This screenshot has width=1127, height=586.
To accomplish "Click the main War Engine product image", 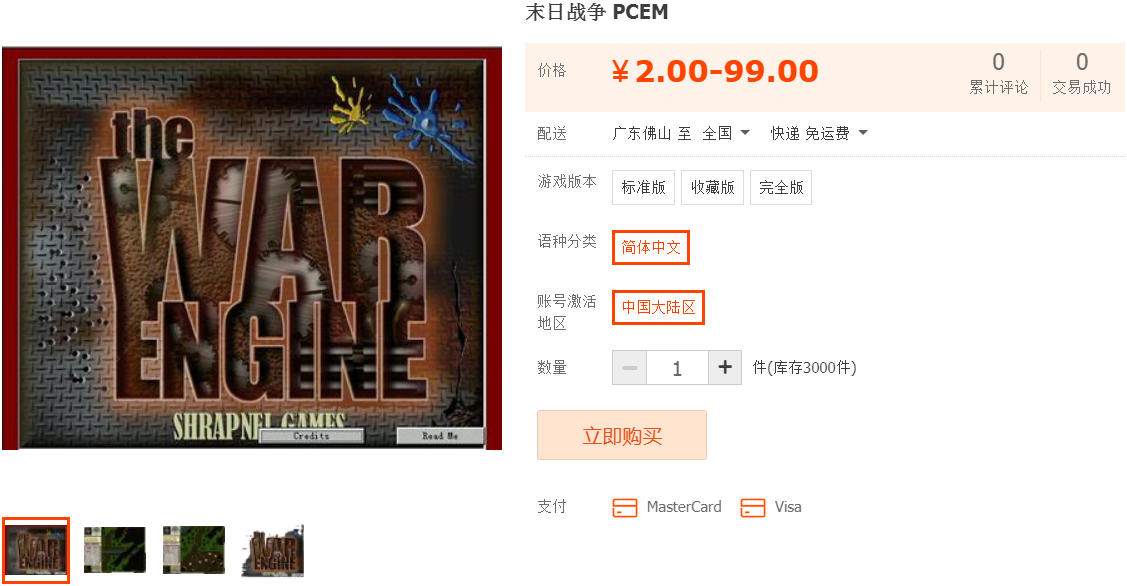I will tap(252, 248).
